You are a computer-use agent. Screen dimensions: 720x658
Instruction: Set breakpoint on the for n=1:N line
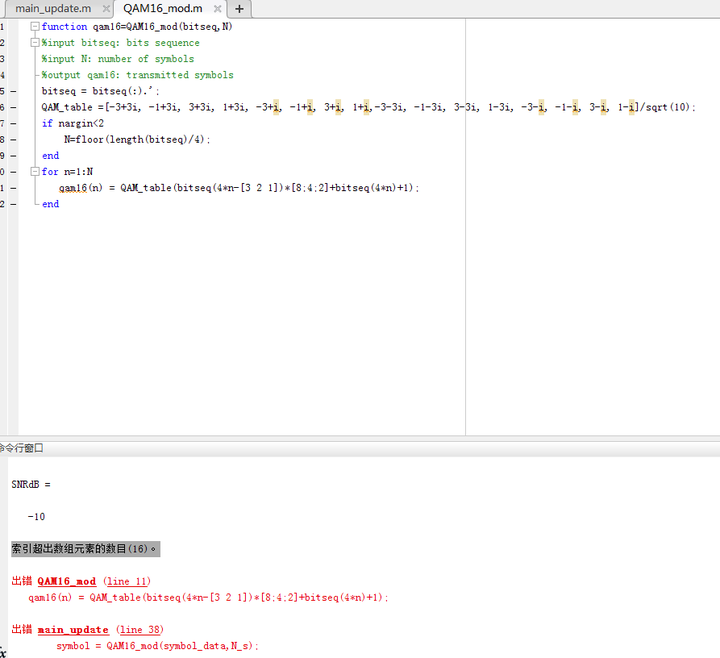point(13,172)
